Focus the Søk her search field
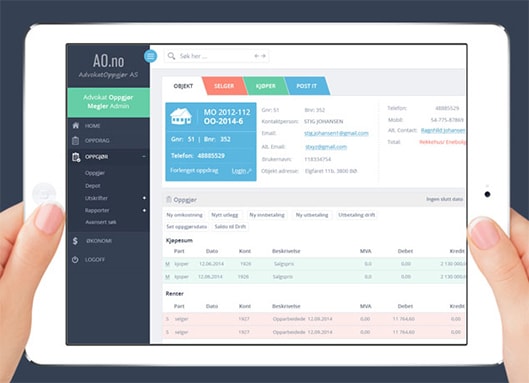This screenshot has width=529, height=383. (x=216, y=56)
